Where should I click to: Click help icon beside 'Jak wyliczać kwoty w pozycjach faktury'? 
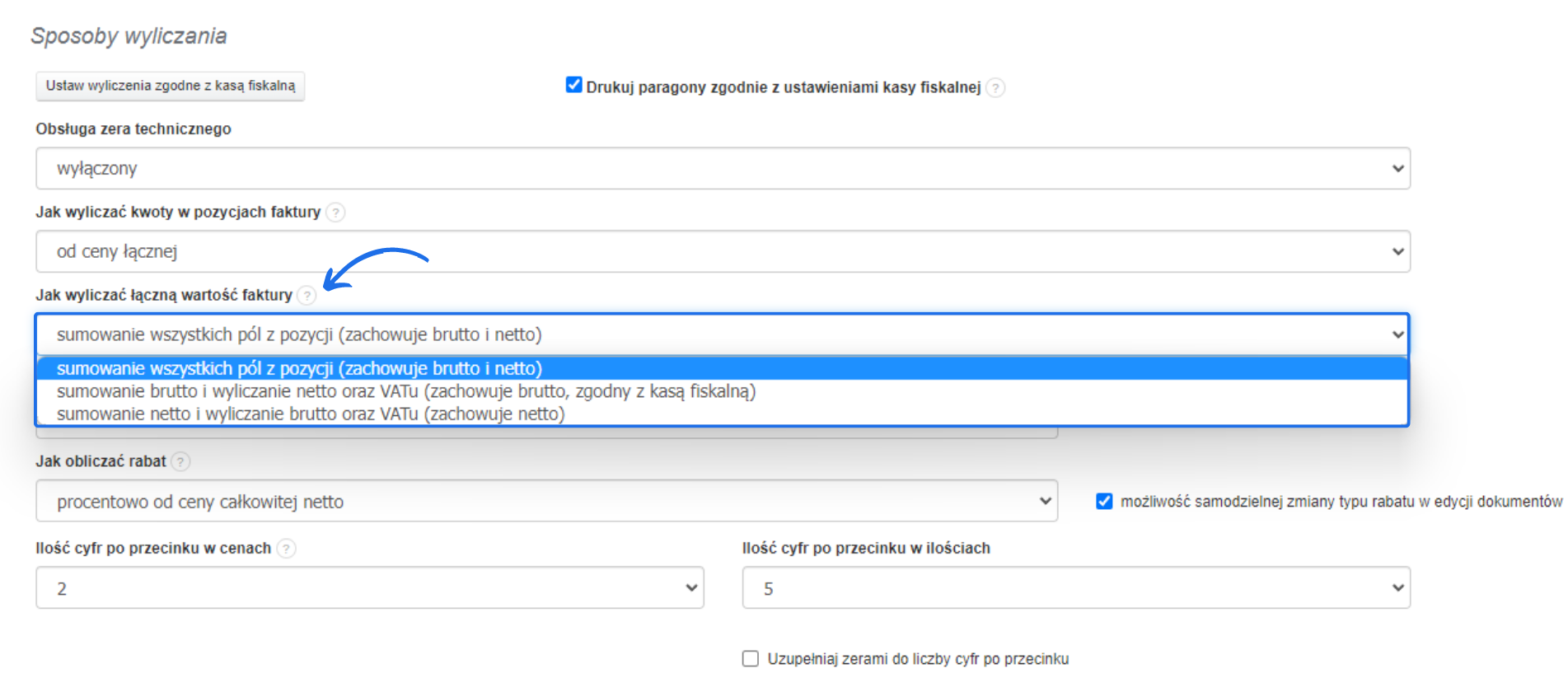click(335, 213)
